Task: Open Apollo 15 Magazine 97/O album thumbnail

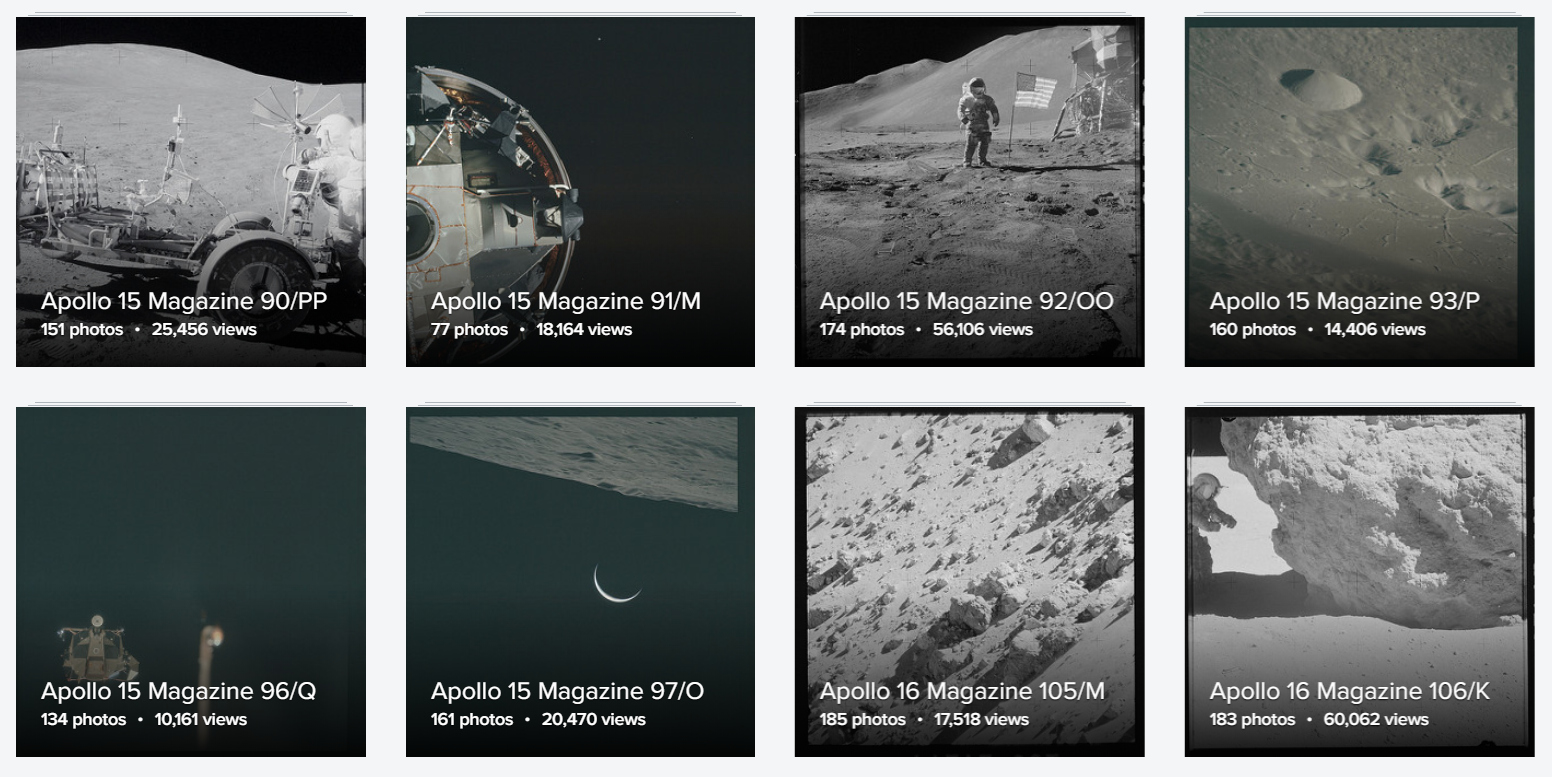Action: [580, 582]
